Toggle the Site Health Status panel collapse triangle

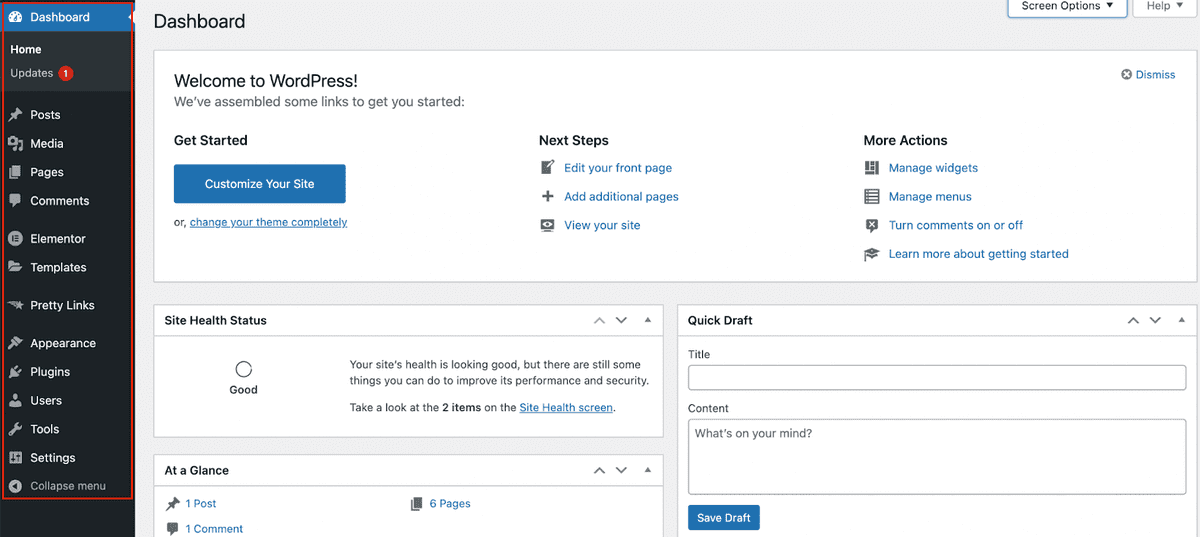coord(647,320)
